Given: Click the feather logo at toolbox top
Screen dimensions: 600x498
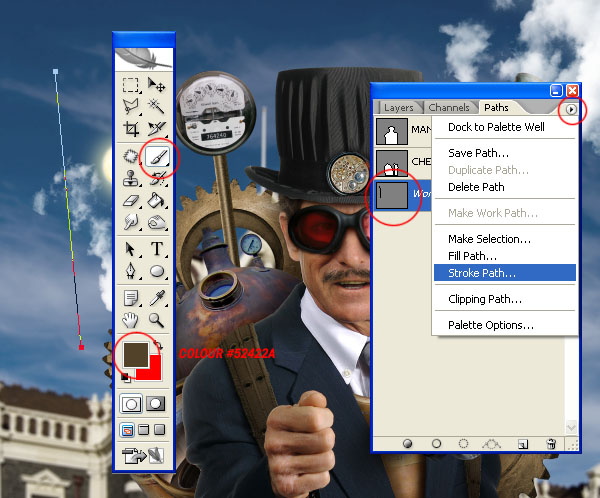Looking at the screenshot, I should pyautogui.click(x=144, y=59).
